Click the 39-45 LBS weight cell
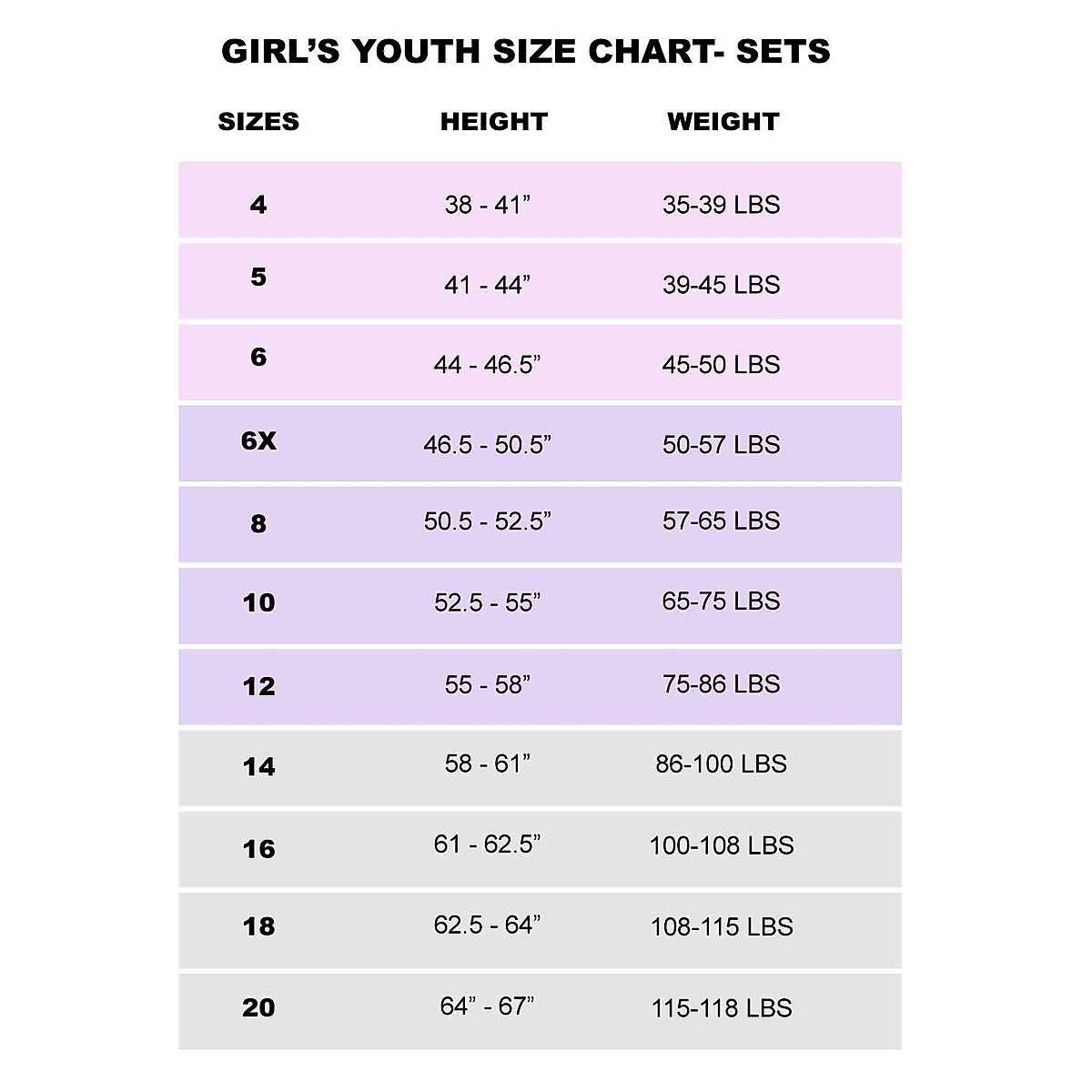 [x=721, y=285]
